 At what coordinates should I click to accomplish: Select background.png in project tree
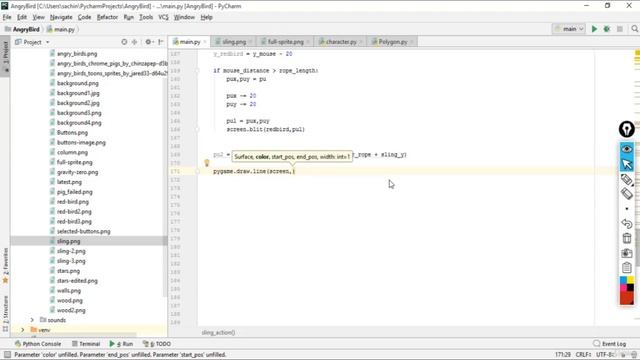coord(78,83)
